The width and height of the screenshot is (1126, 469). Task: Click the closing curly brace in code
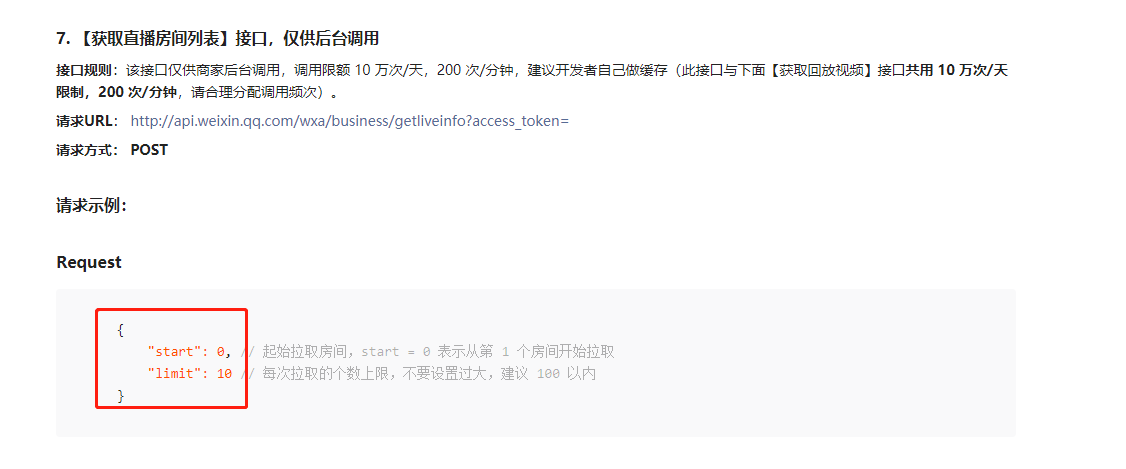click(120, 396)
